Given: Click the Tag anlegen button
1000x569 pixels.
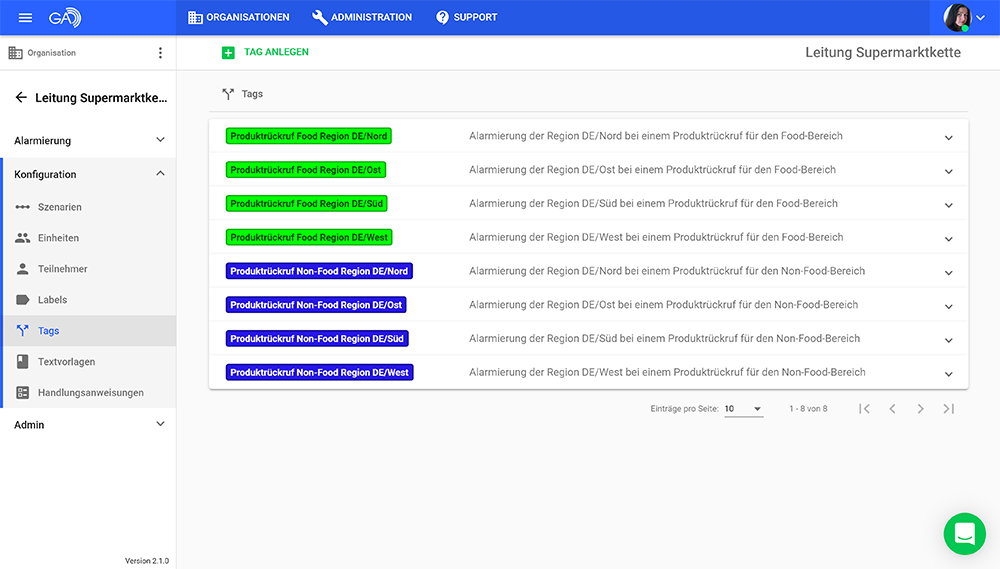Looking at the screenshot, I should pos(266,52).
